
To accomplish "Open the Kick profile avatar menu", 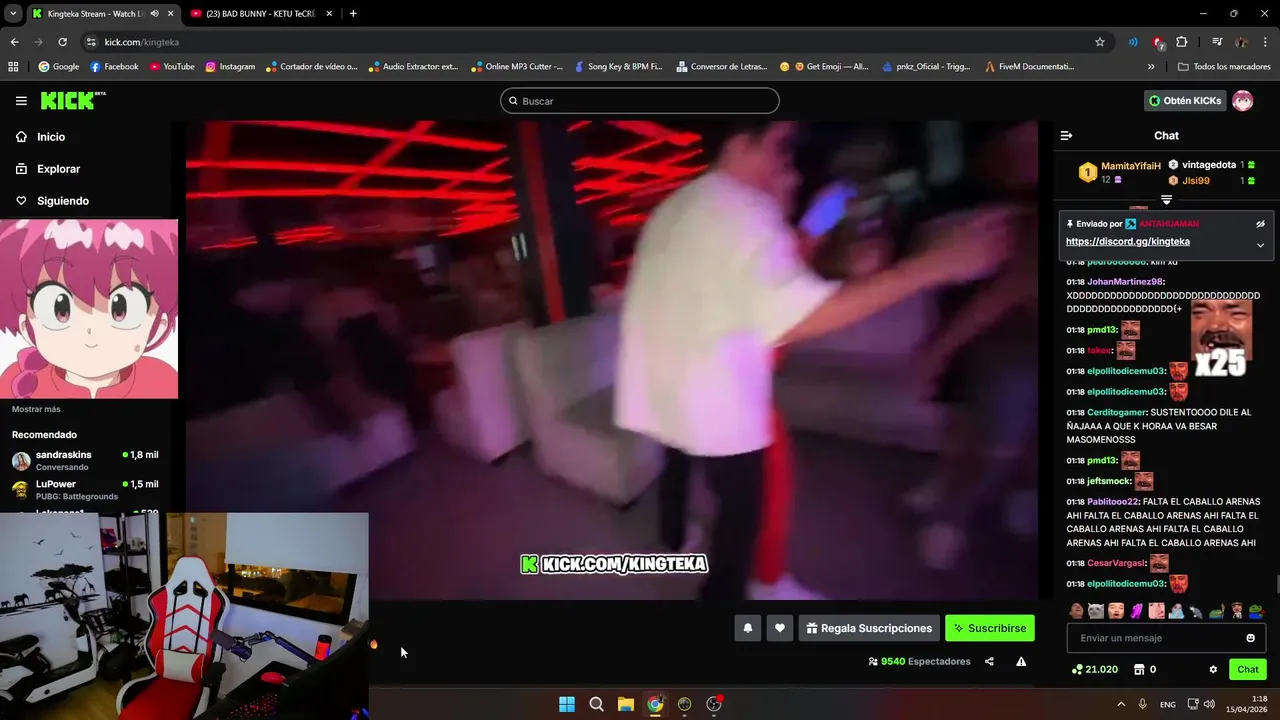I will click(x=1242, y=101).
